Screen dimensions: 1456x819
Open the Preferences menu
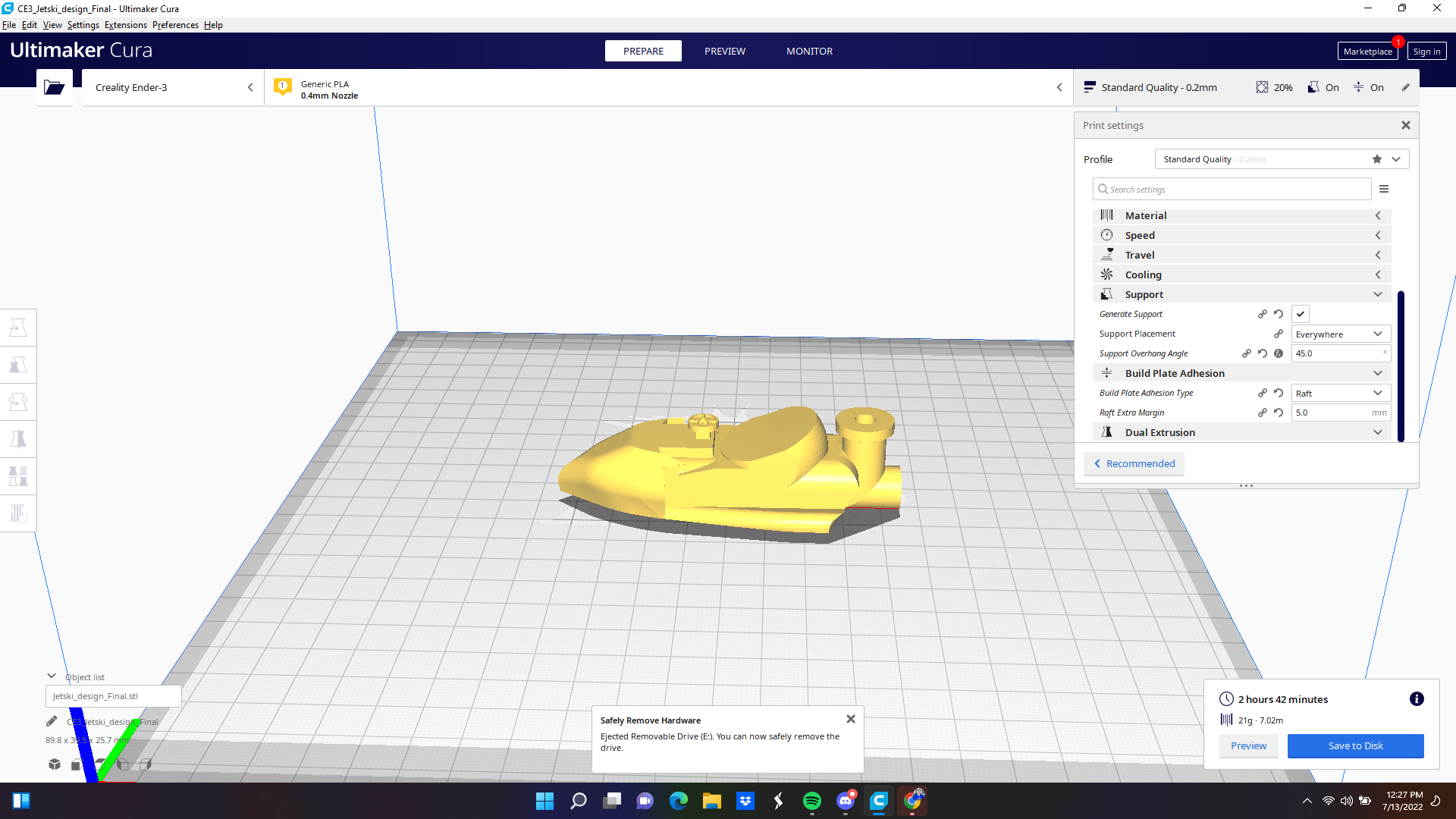(x=175, y=25)
